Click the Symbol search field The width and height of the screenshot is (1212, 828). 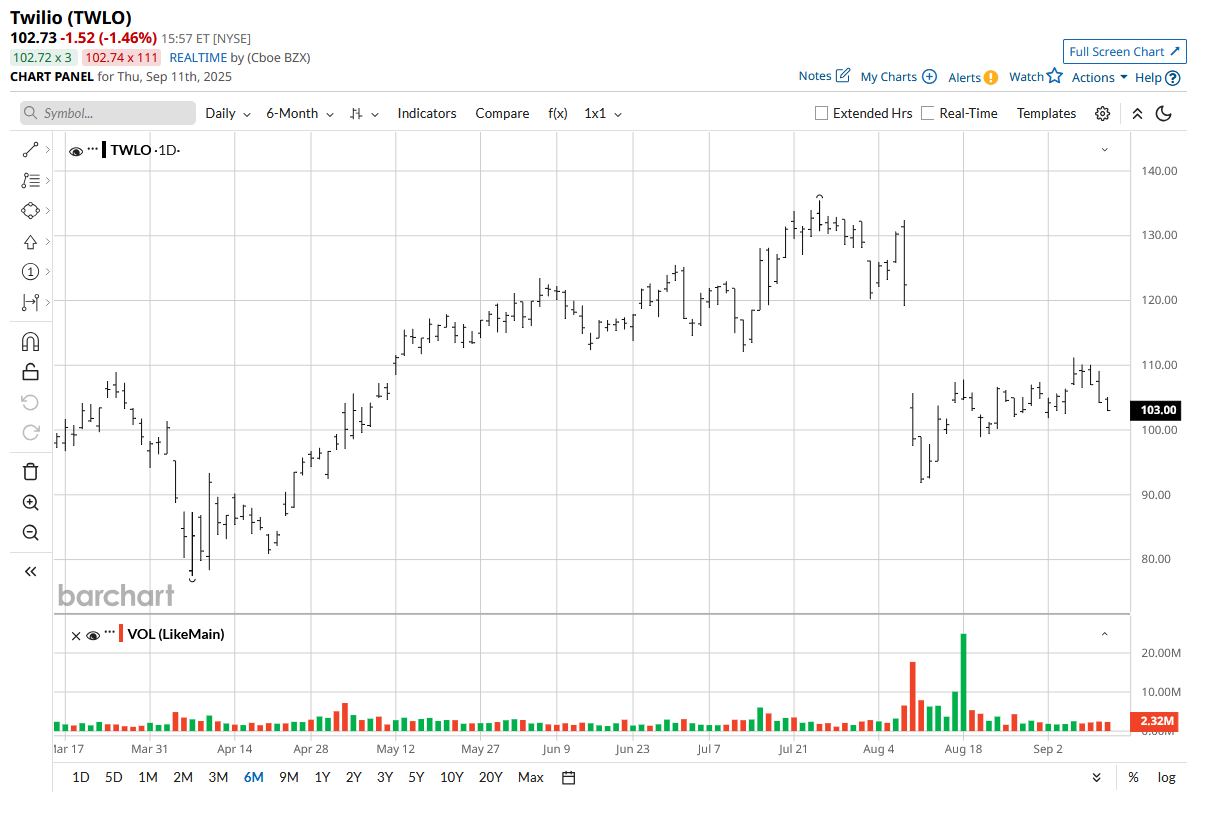(108, 113)
